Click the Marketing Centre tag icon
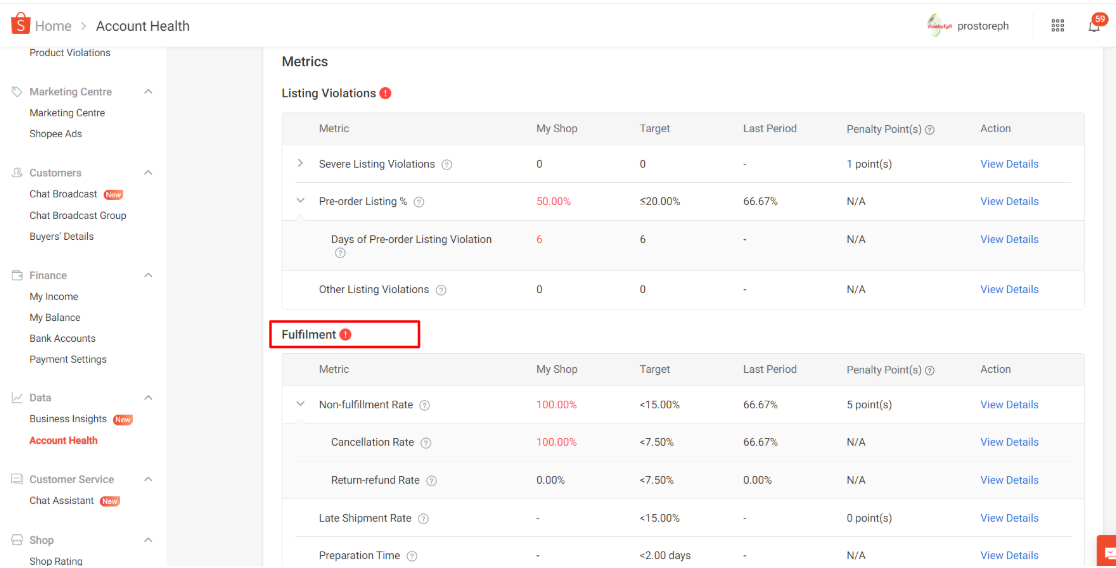Image resolution: width=1116 pixels, height=568 pixels. point(17,92)
